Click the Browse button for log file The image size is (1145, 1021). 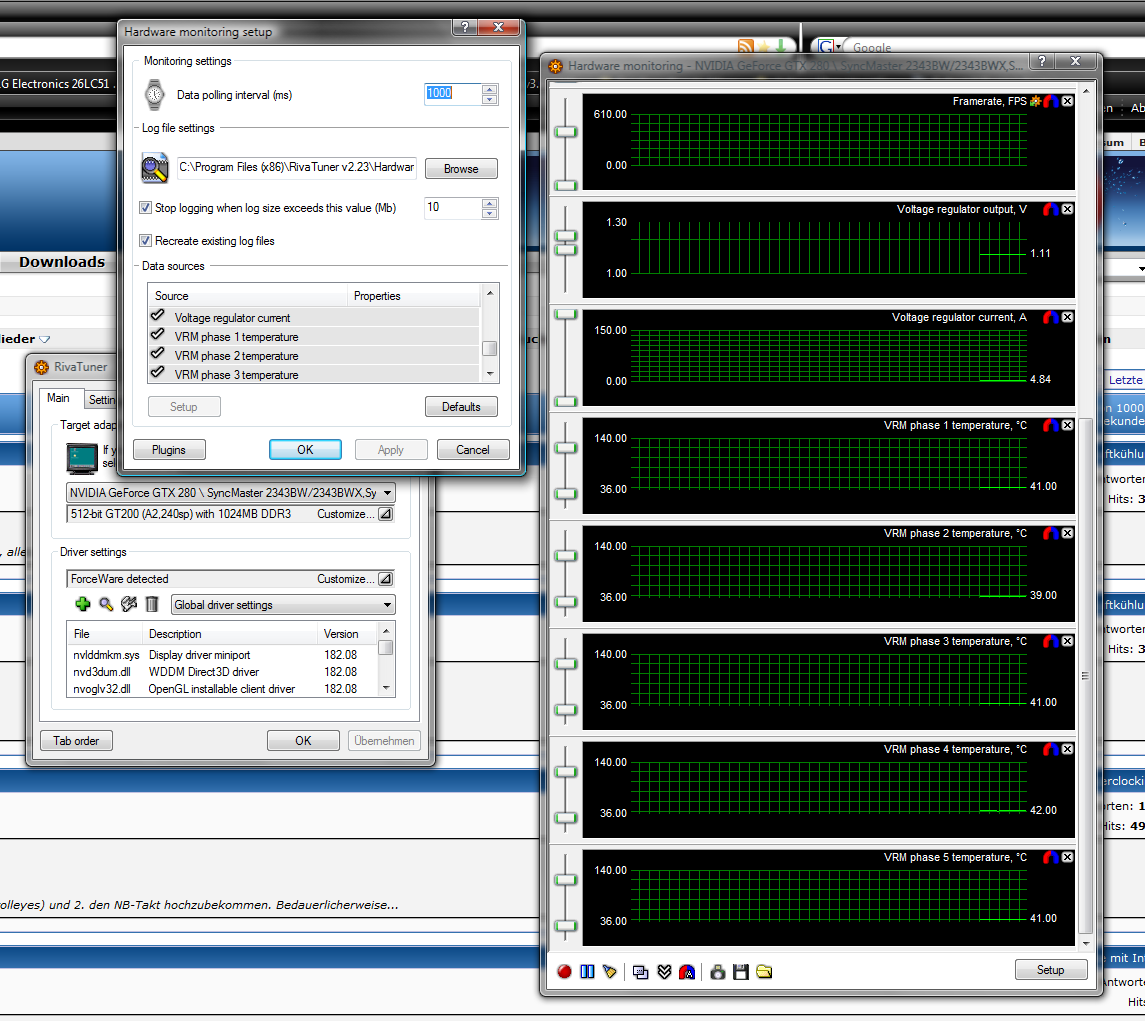click(462, 169)
